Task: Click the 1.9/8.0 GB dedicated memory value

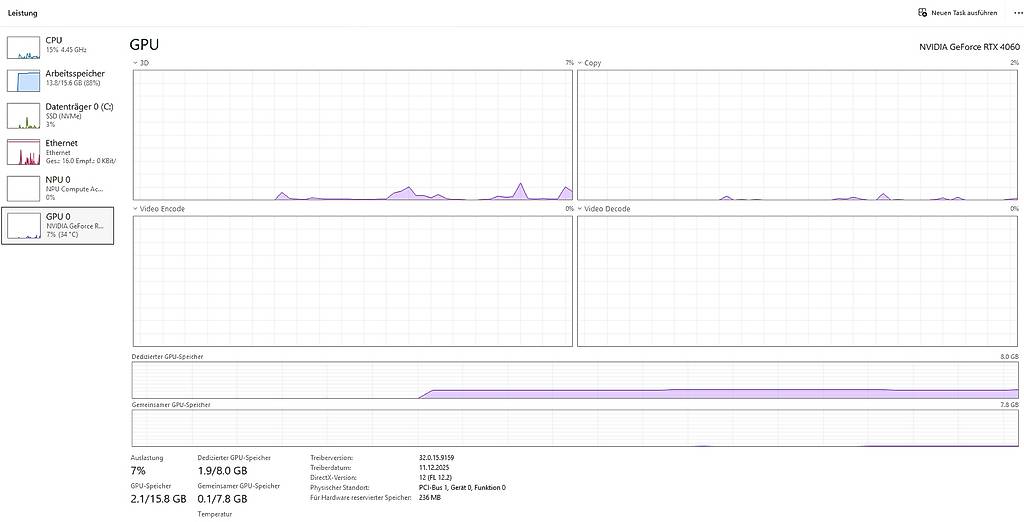Action: 222,470
